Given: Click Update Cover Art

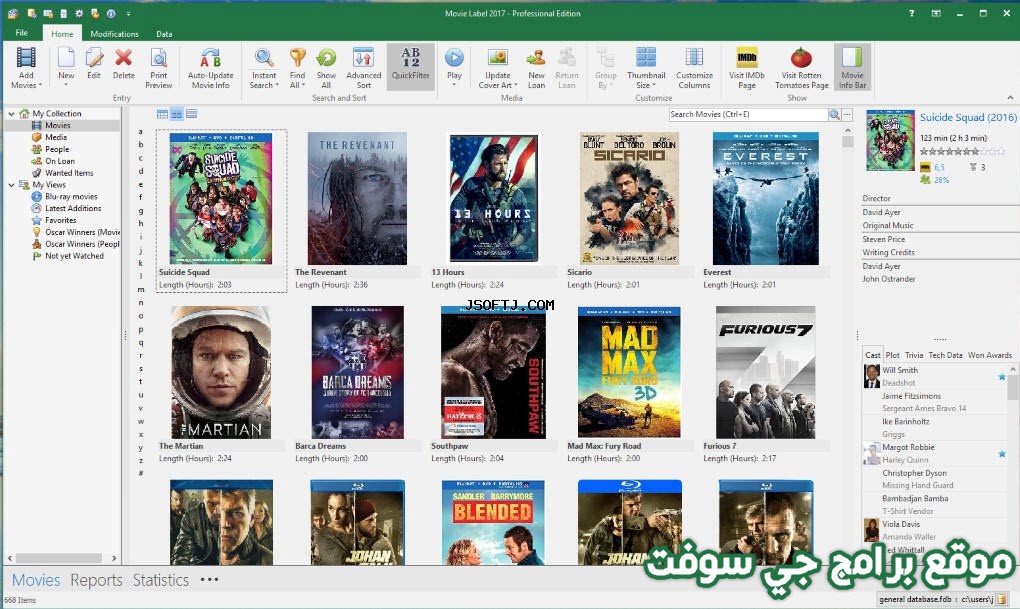Looking at the screenshot, I should click(x=498, y=68).
